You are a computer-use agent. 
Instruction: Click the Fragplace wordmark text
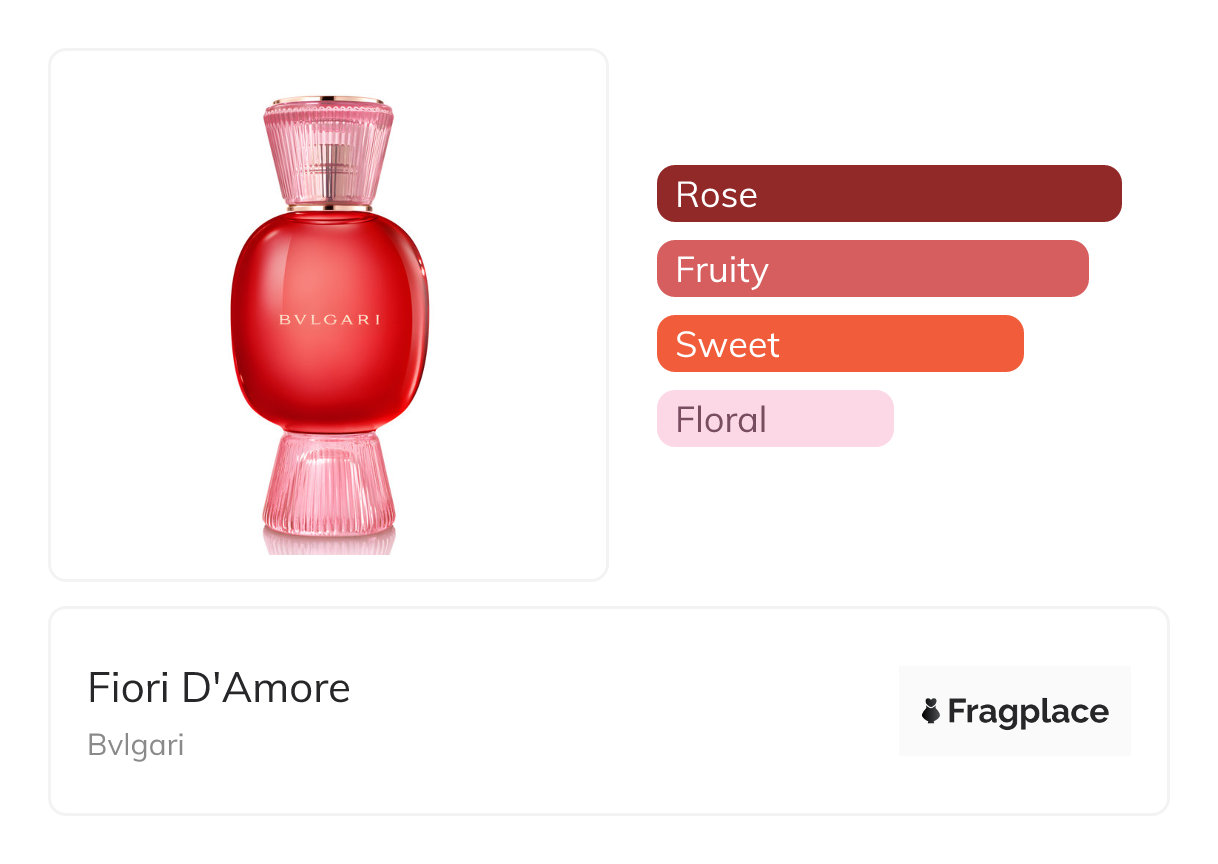tap(1027, 711)
